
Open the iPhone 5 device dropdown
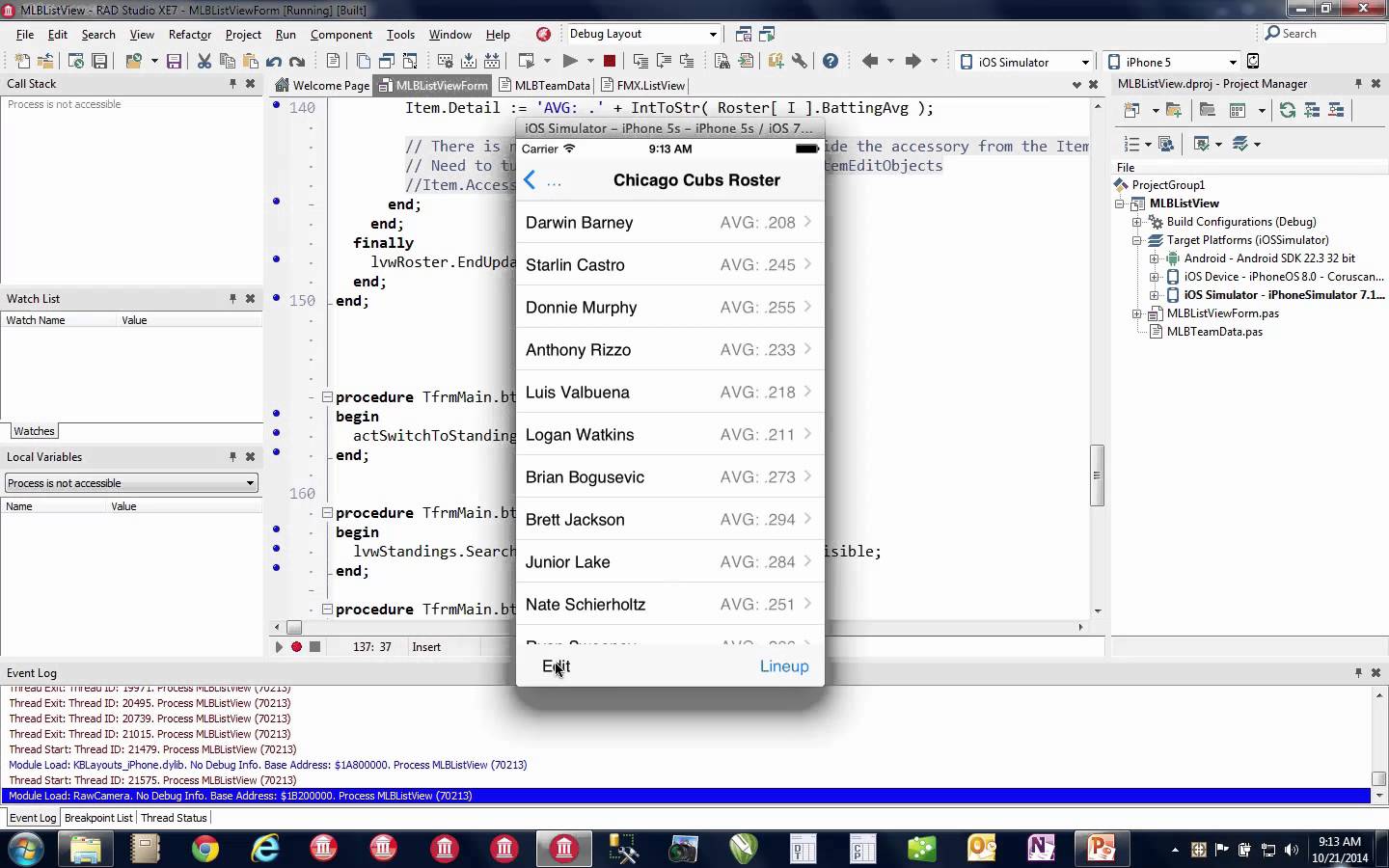click(x=1233, y=62)
